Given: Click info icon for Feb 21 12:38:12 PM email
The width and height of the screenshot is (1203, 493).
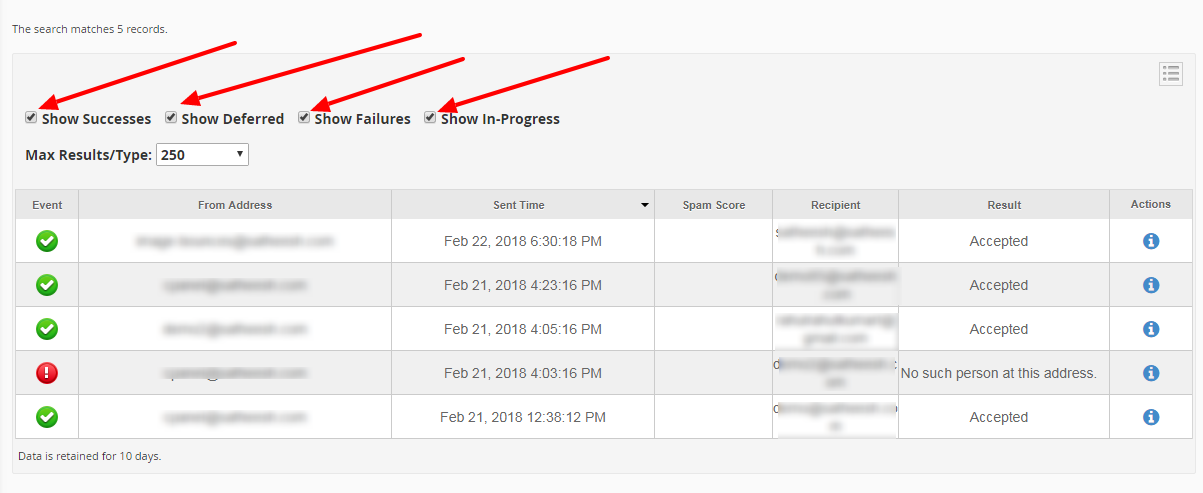Looking at the screenshot, I should coord(1150,417).
